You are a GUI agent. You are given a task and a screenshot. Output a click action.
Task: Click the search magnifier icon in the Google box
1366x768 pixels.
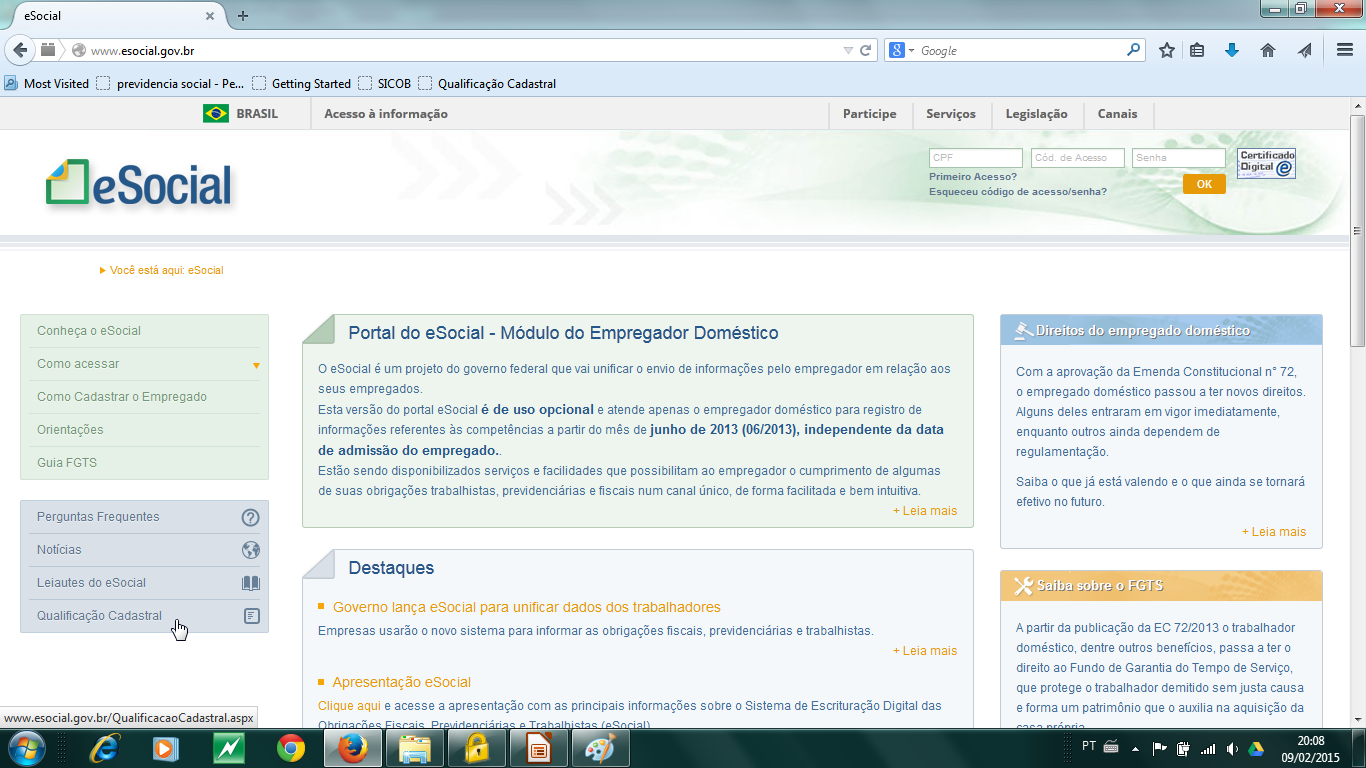[x=1133, y=50]
